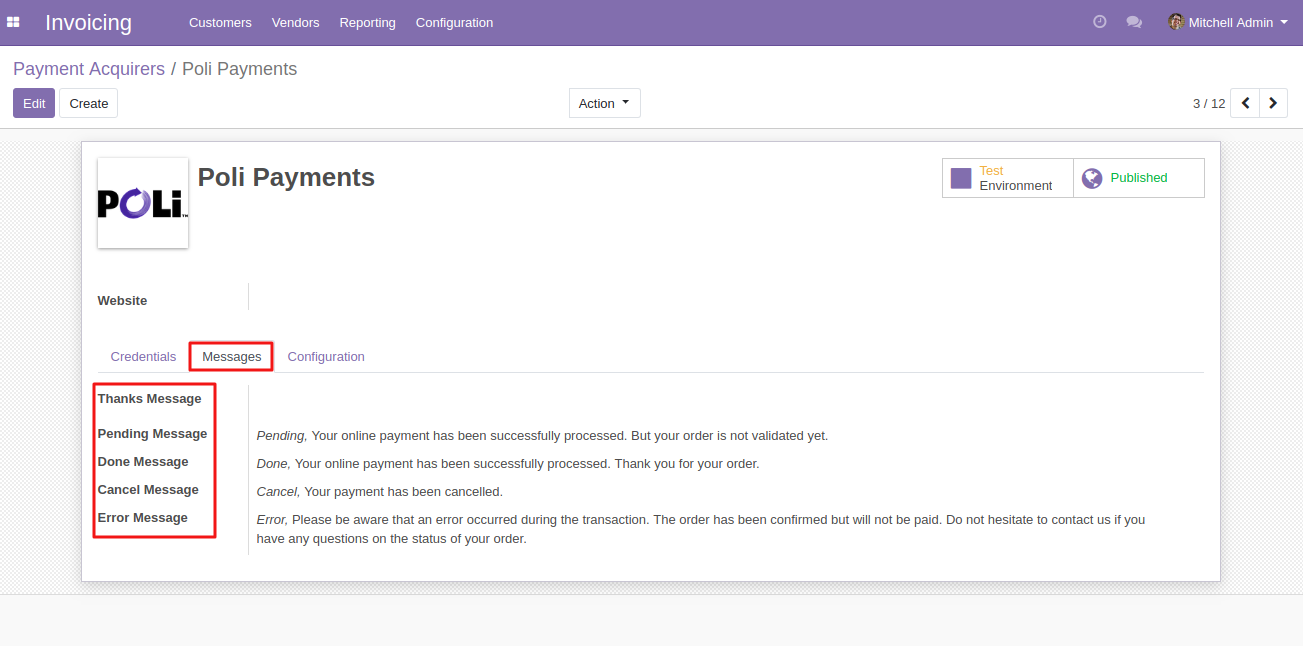This screenshot has width=1303, height=646.
Task: Click the Thanks Message label
Action: pos(149,398)
